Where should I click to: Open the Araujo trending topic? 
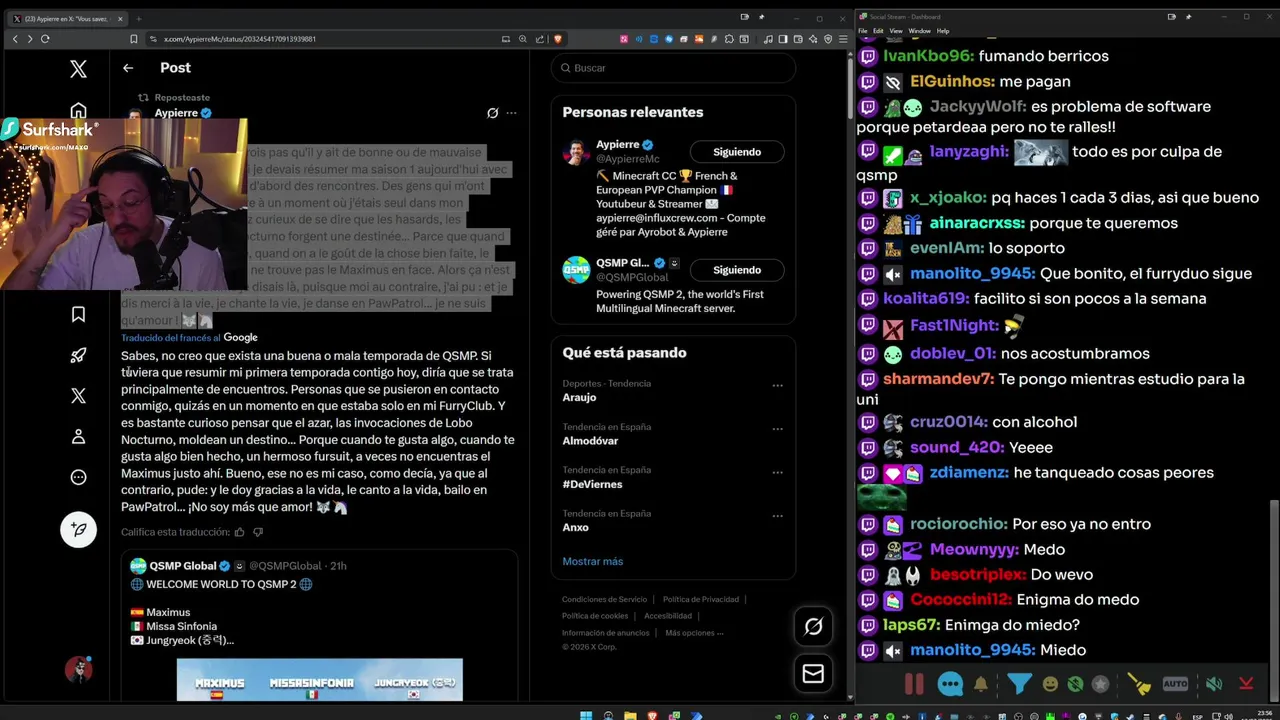579,398
